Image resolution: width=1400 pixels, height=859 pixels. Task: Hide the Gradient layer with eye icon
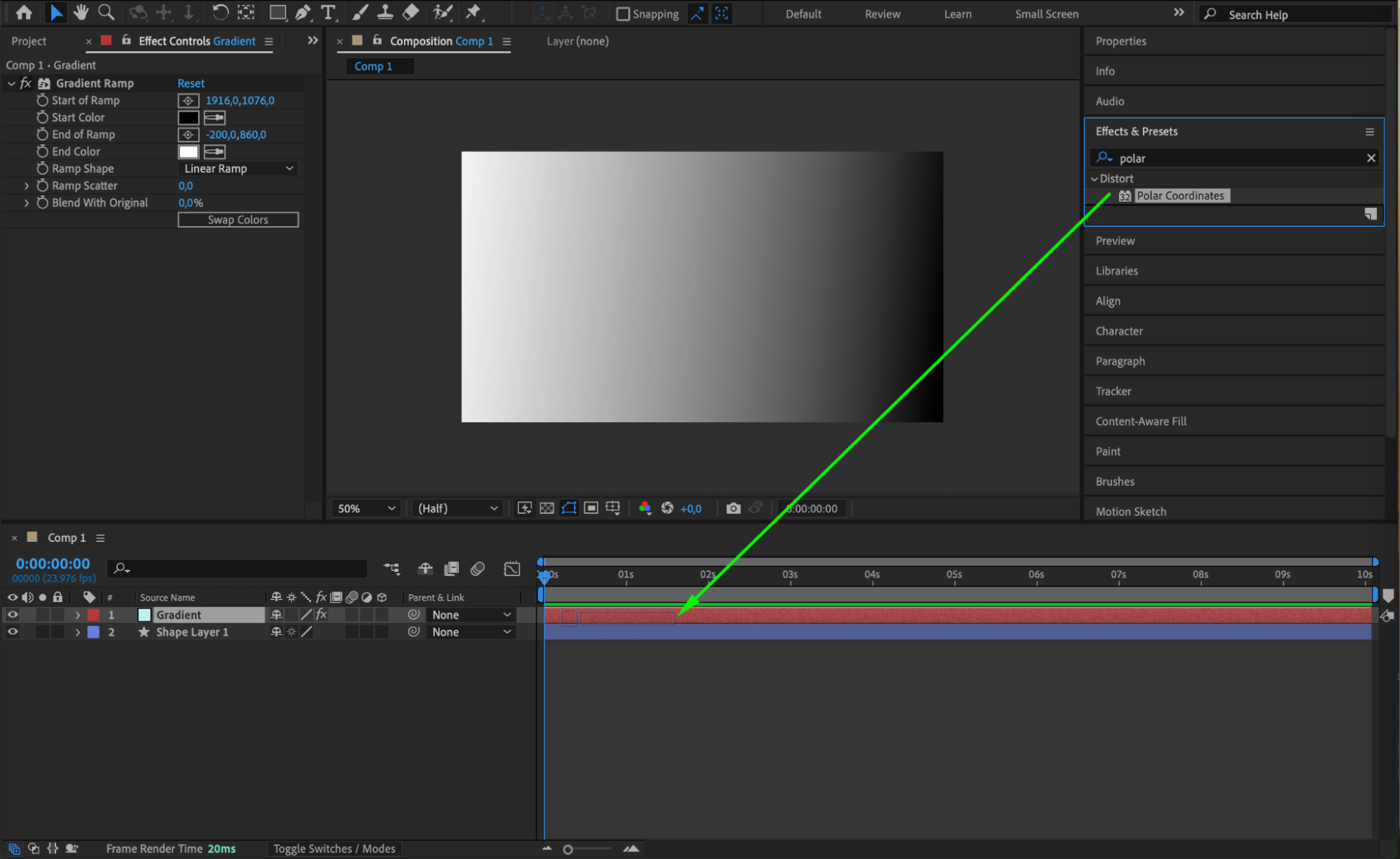click(x=13, y=615)
